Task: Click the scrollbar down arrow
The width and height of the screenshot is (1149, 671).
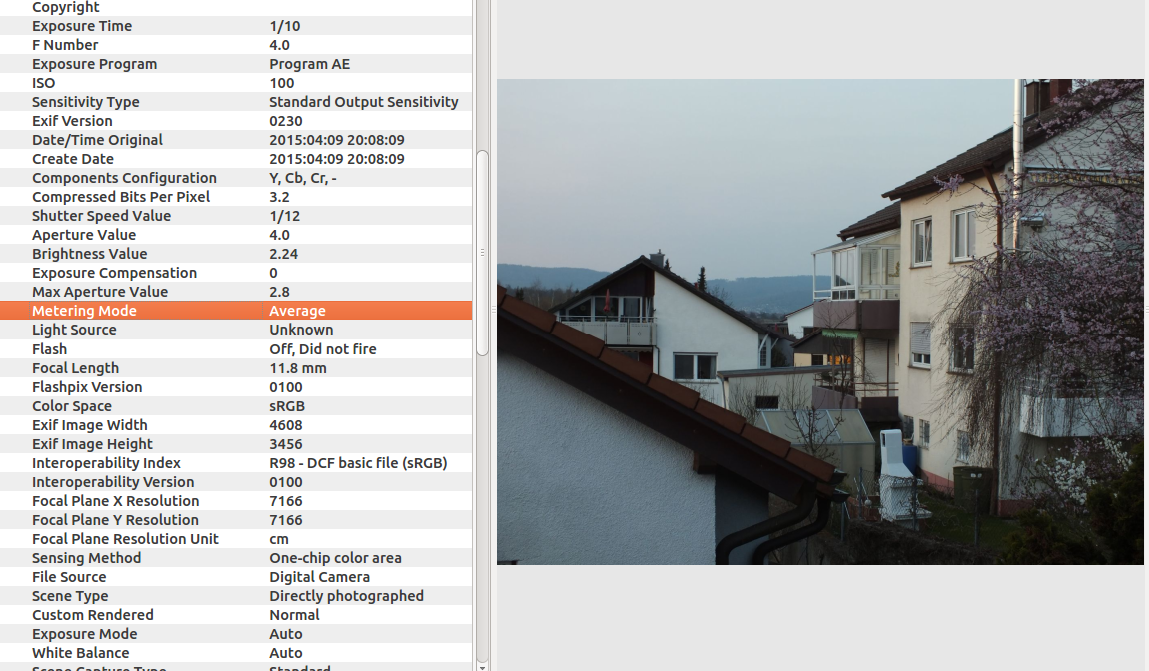Action: point(482,667)
